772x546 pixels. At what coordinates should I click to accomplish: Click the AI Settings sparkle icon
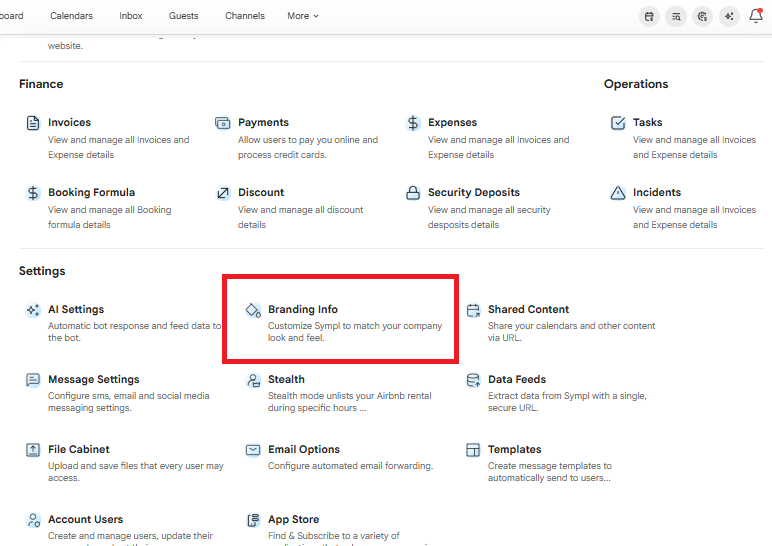click(x=33, y=310)
